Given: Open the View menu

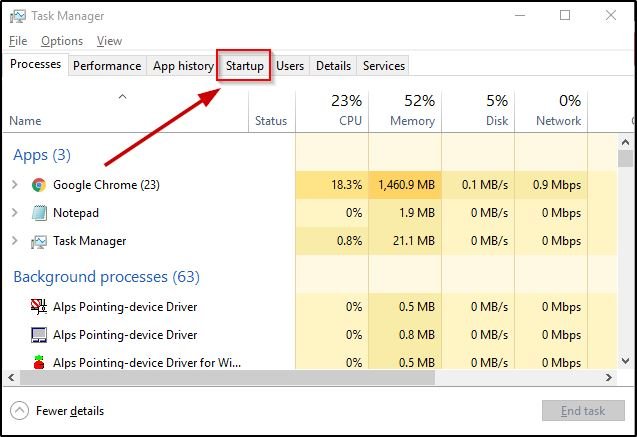Looking at the screenshot, I should (x=109, y=41).
